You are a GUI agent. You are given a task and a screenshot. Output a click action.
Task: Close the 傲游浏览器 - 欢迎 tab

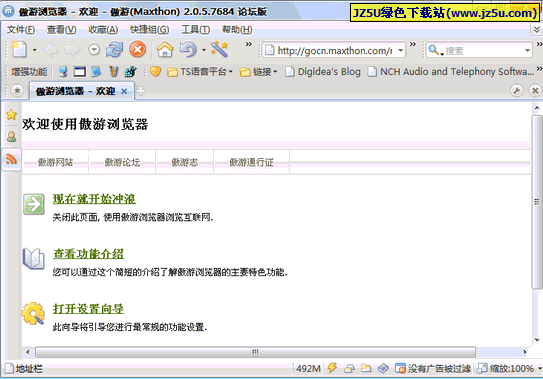tap(124, 91)
